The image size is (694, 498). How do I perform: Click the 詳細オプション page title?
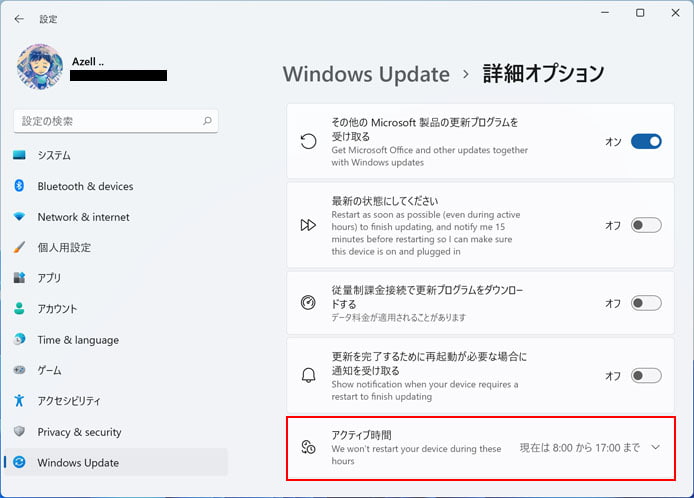point(543,73)
